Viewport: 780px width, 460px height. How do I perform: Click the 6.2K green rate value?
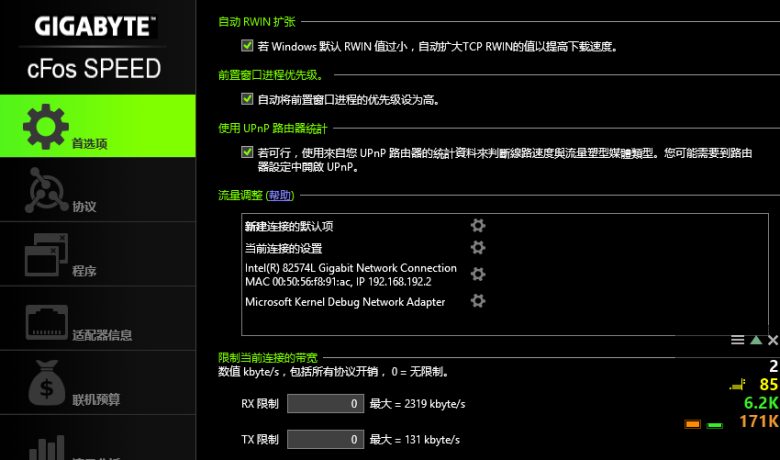click(x=761, y=403)
